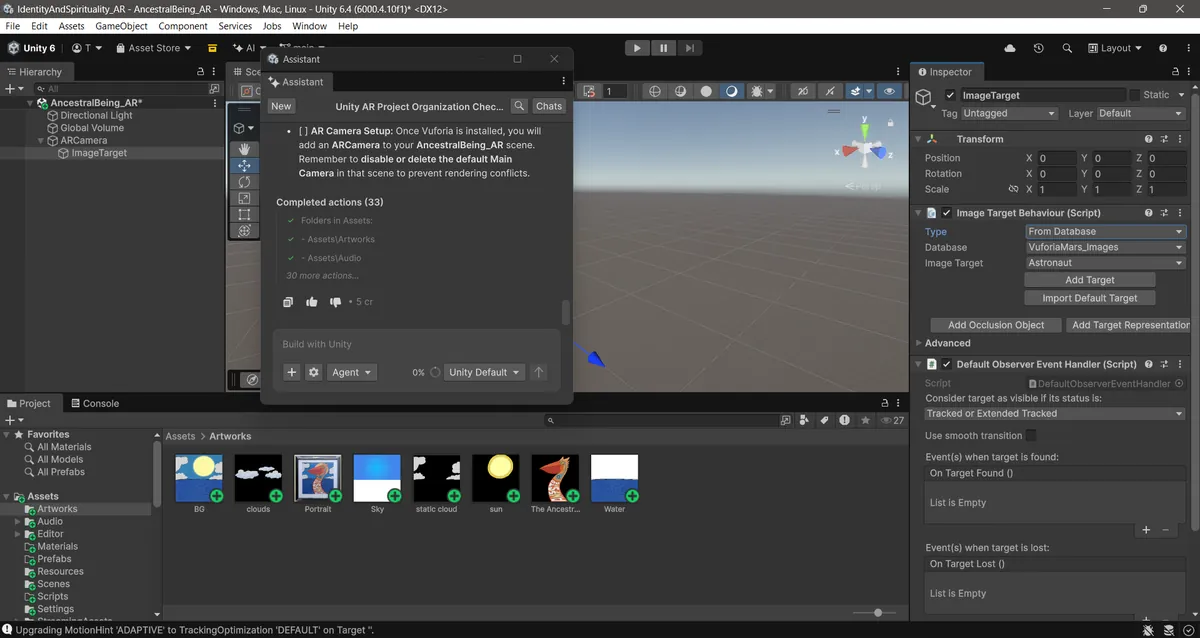The height and width of the screenshot is (638, 1200).
Task: Give thumbs up to Assistant response
Action: (312, 302)
